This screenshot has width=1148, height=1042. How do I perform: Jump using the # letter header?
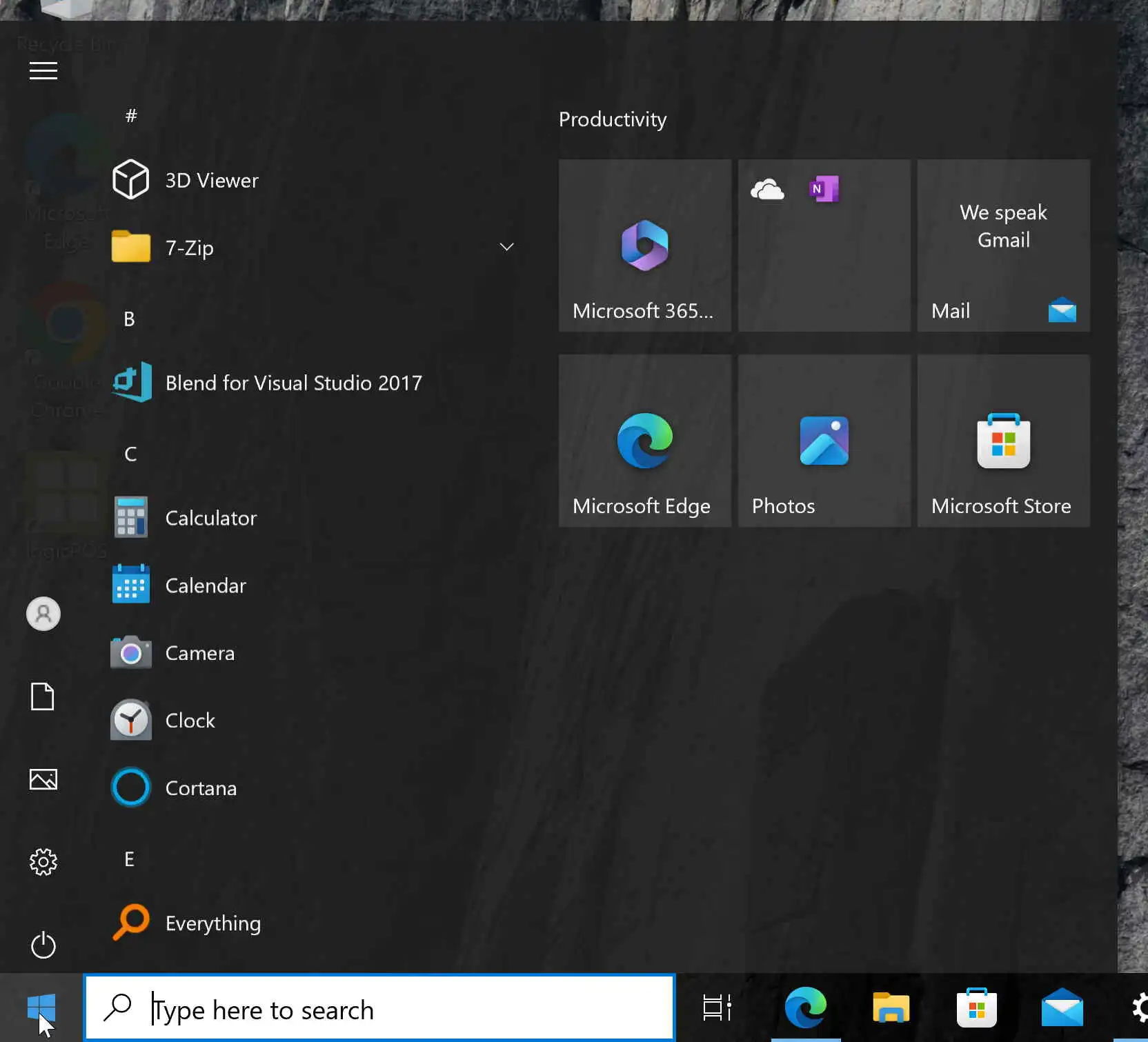[131, 115]
